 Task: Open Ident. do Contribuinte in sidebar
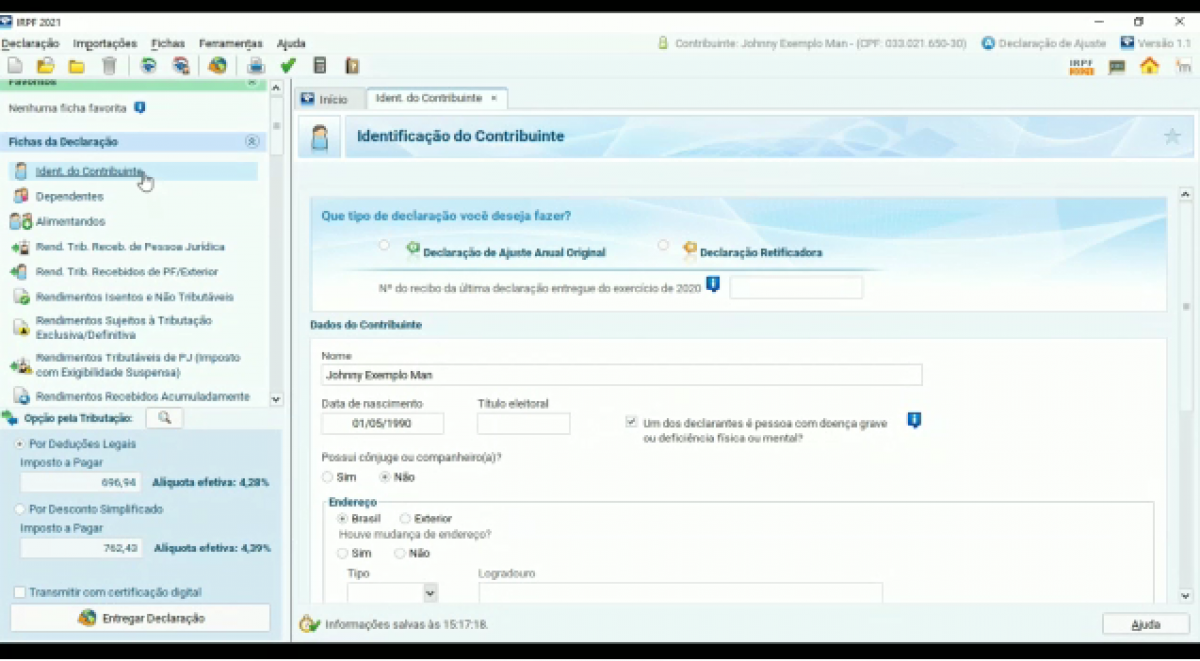click(133, 171)
